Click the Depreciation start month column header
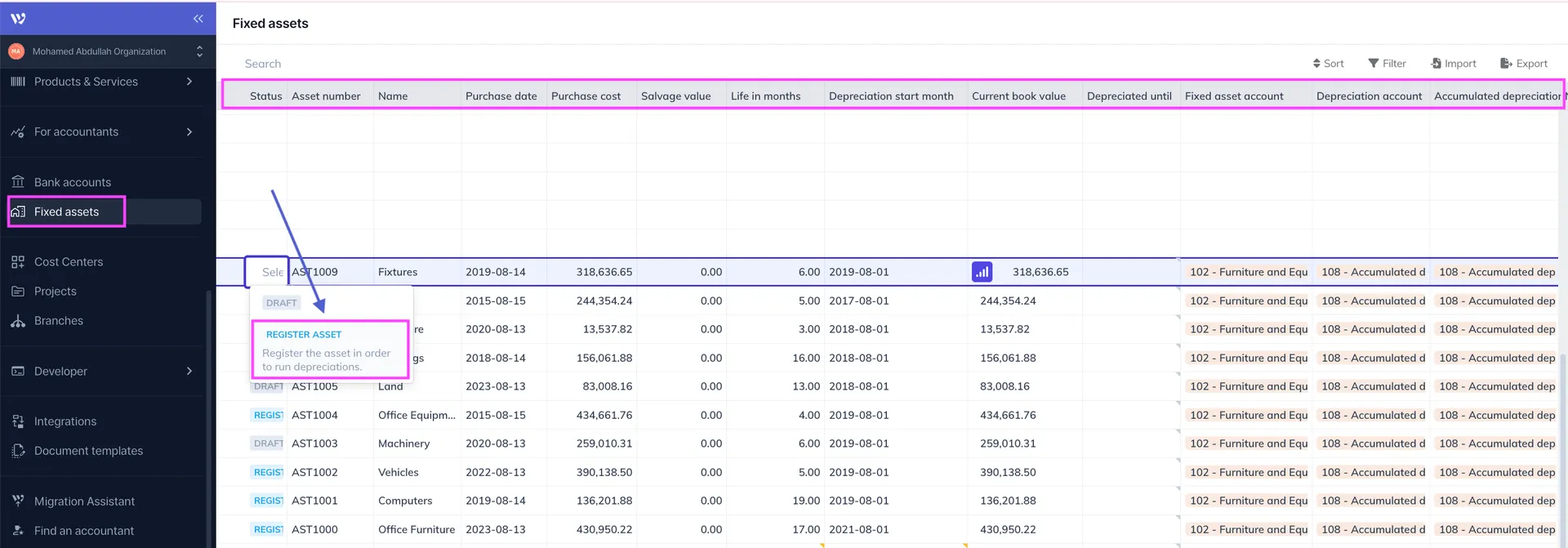Screen dimensions: 1568x548 coord(891,96)
